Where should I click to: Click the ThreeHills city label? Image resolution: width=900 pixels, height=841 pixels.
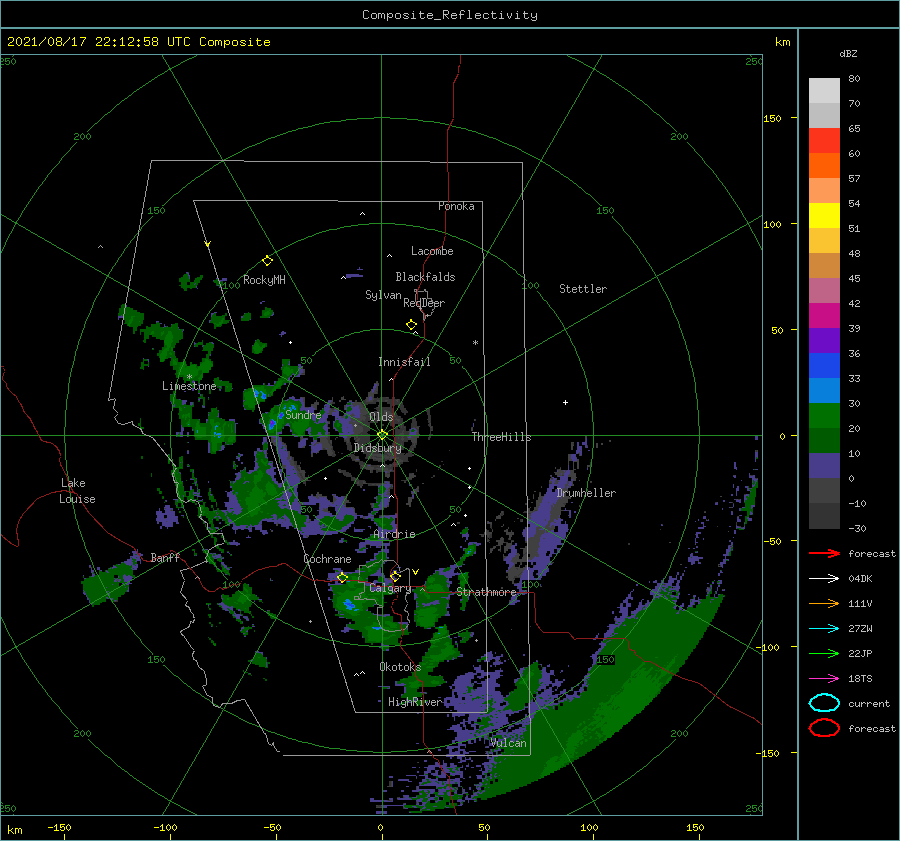[502, 437]
